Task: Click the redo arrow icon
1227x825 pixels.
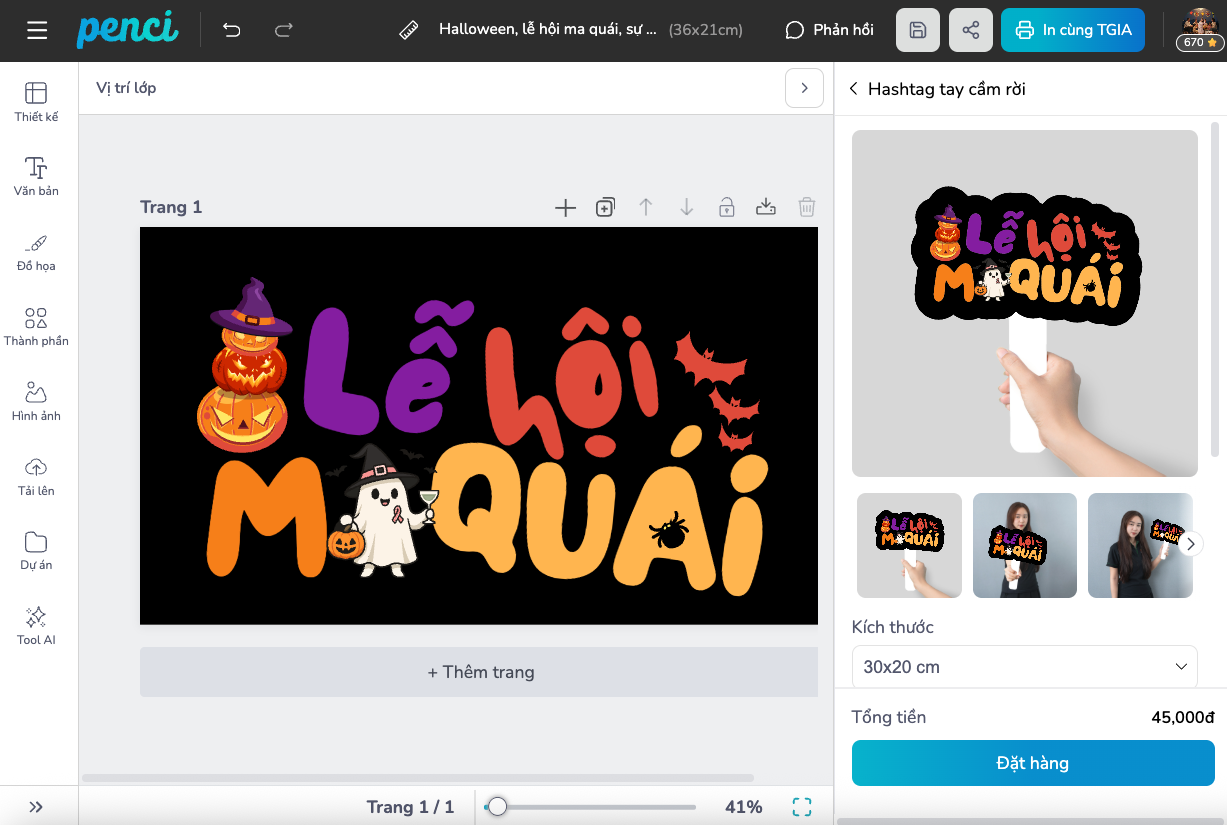Action: (284, 30)
